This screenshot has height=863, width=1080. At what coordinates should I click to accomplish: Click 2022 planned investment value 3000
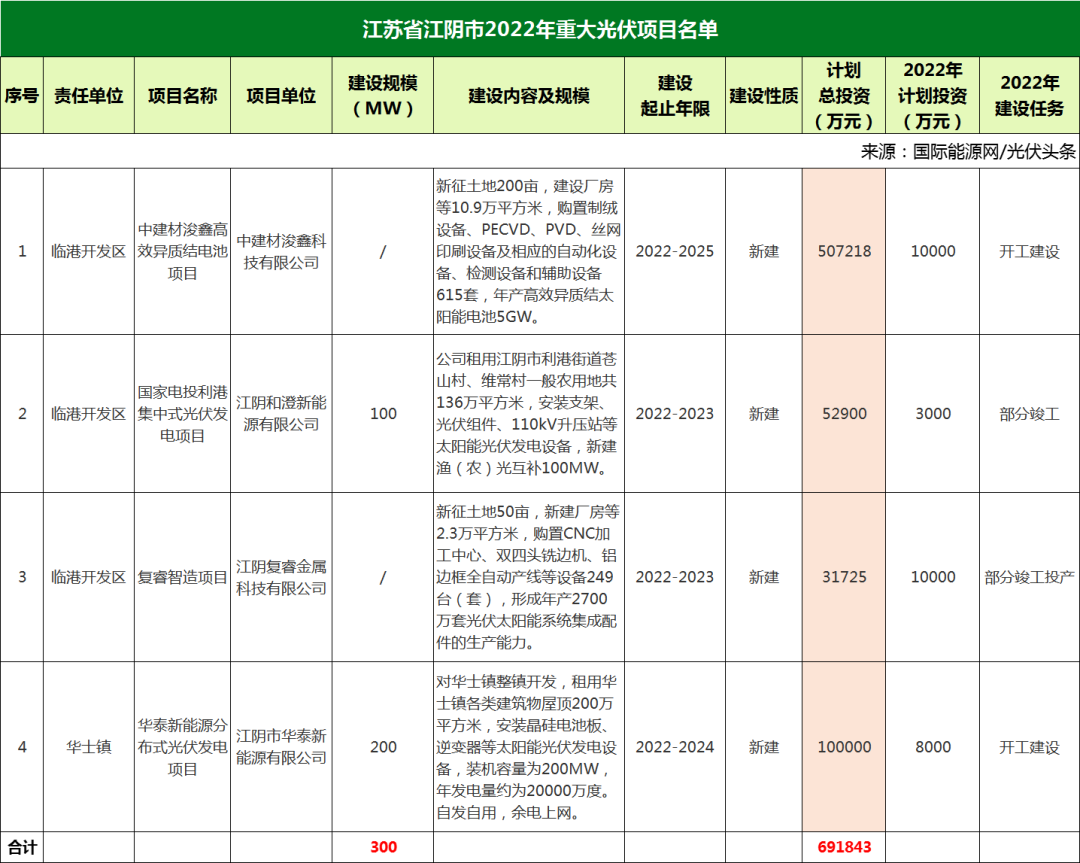tap(933, 414)
